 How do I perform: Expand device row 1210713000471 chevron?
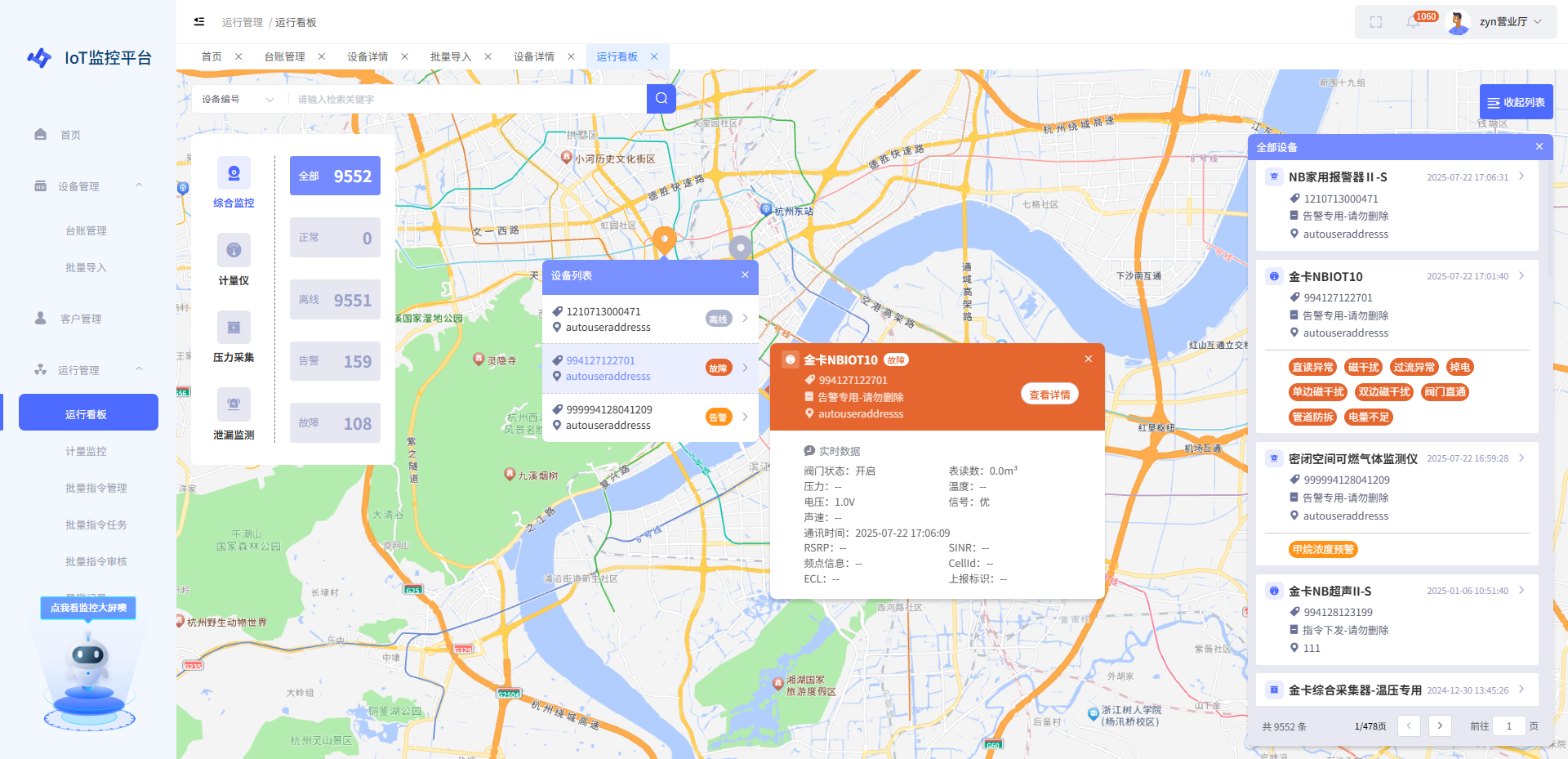745,319
